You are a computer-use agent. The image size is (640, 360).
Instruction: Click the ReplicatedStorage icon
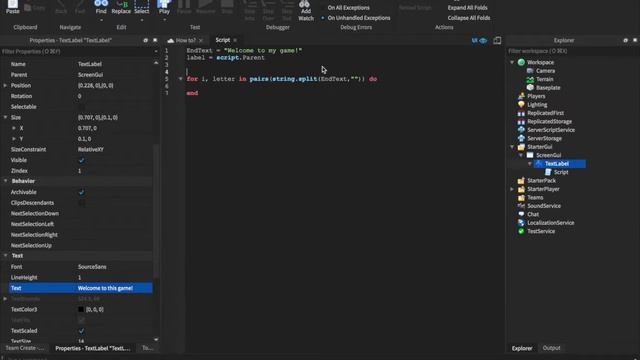click(x=521, y=122)
